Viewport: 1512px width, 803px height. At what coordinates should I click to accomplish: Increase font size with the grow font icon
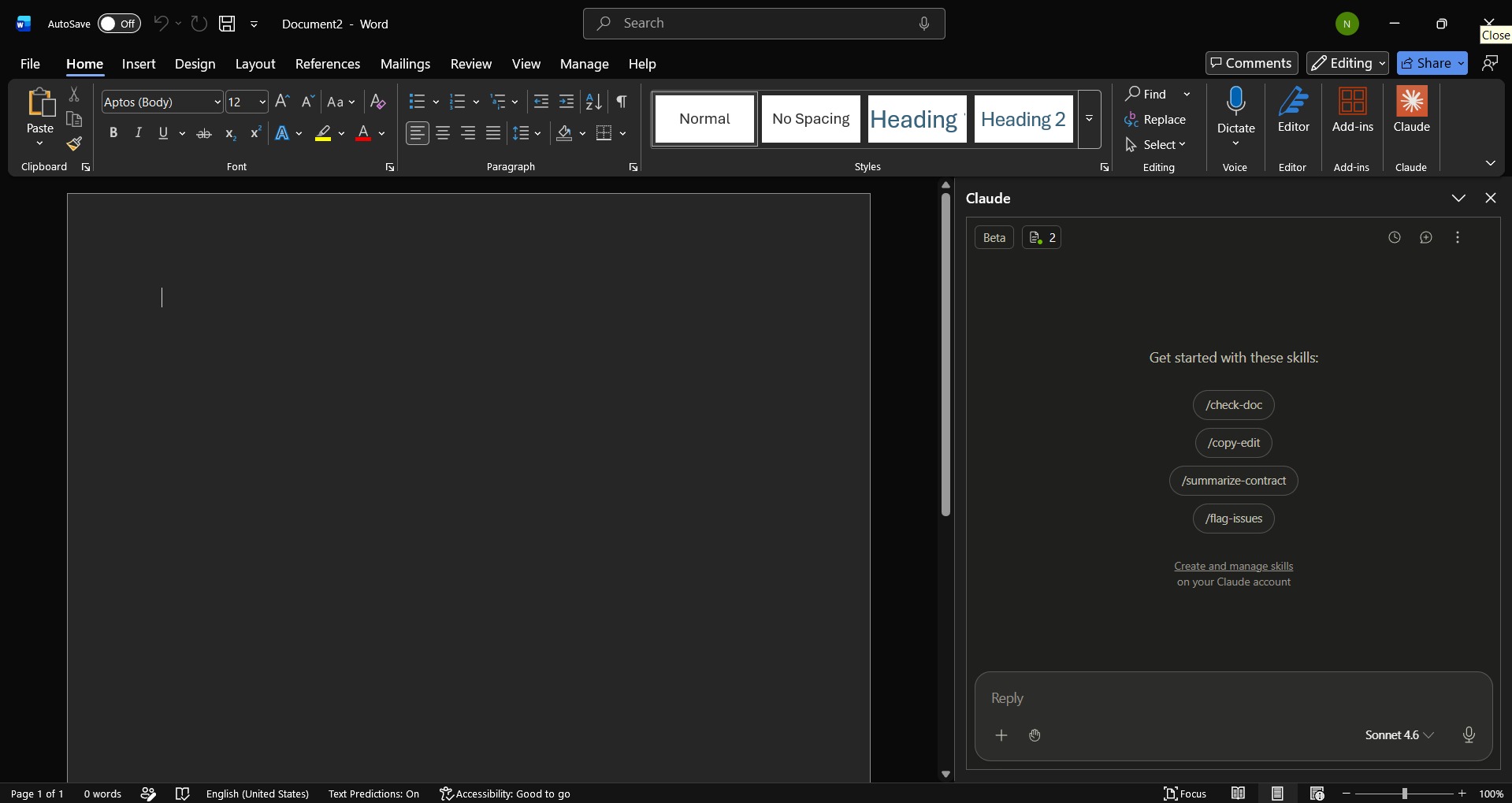click(282, 102)
